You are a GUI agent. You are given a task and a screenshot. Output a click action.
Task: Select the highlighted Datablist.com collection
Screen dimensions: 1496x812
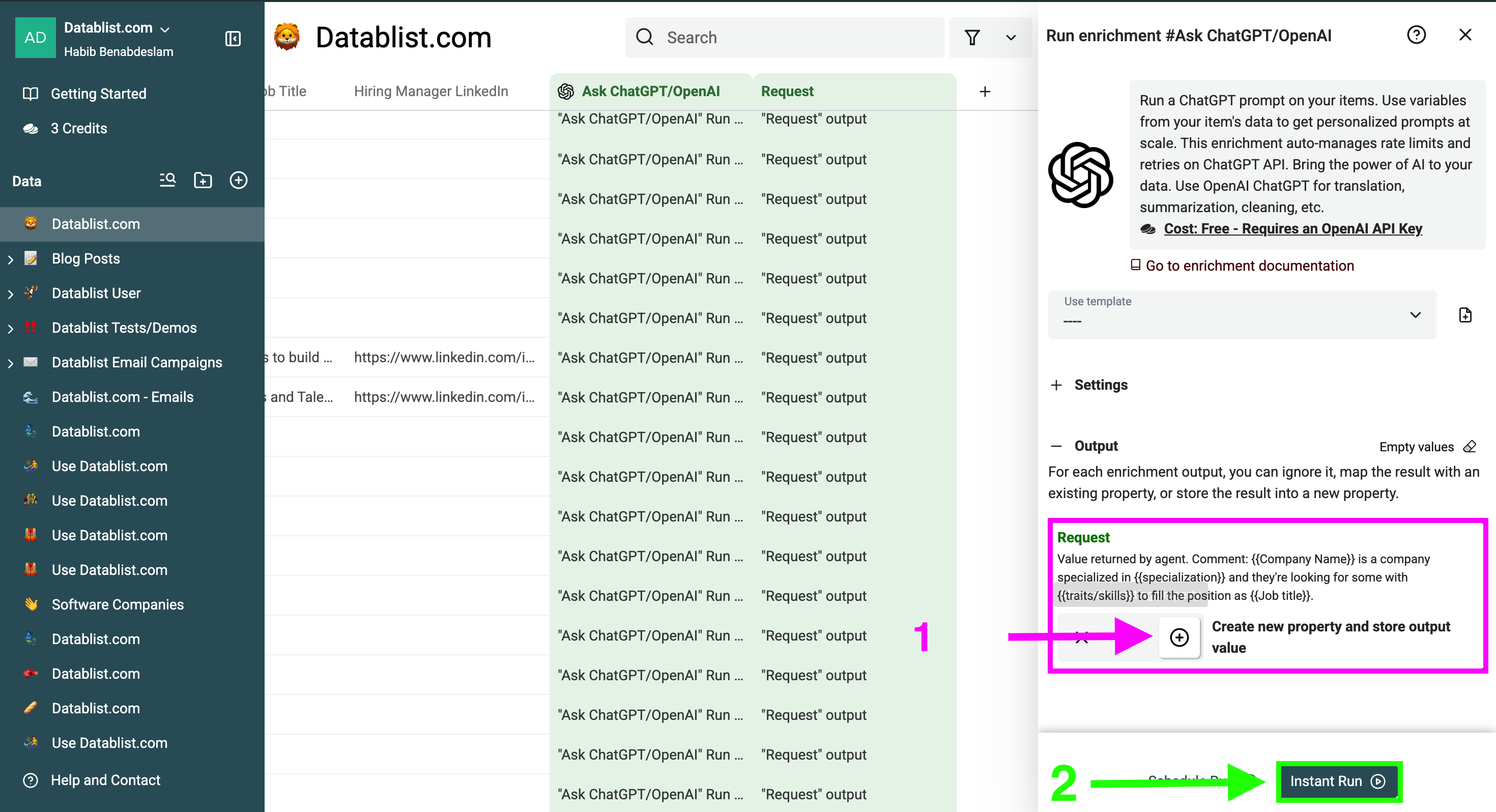(x=132, y=224)
